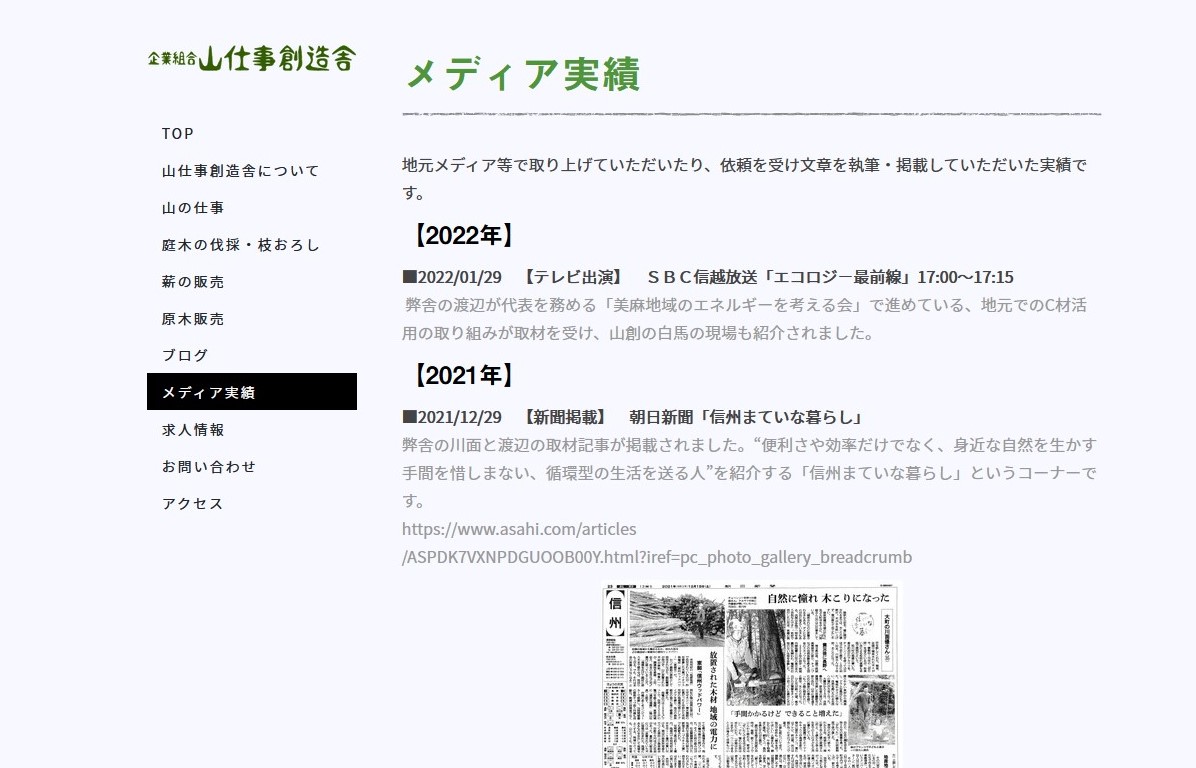Select the 【2021年】 year heading
This screenshot has width=1196, height=768.
(462, 375)
